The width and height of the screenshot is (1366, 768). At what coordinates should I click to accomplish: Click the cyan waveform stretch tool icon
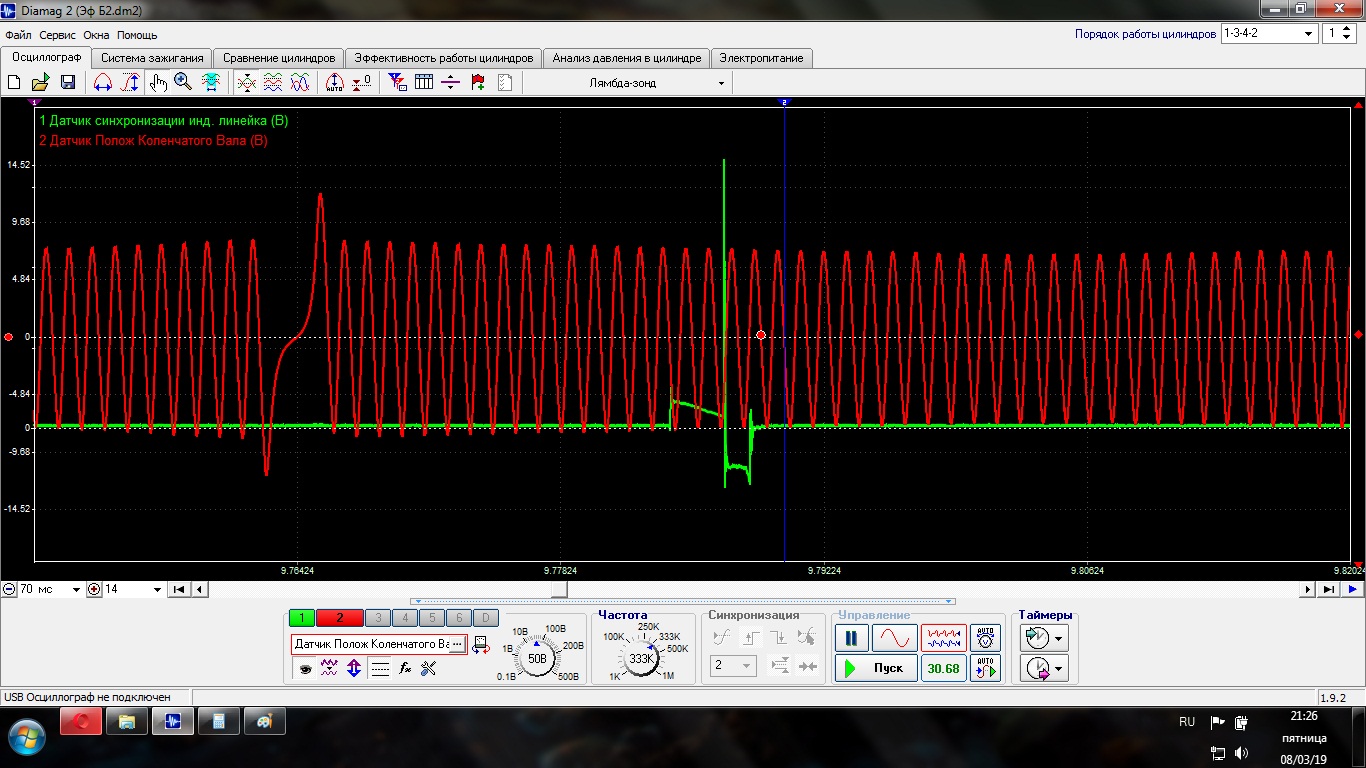pyautogui.click(x=211, y=82)
